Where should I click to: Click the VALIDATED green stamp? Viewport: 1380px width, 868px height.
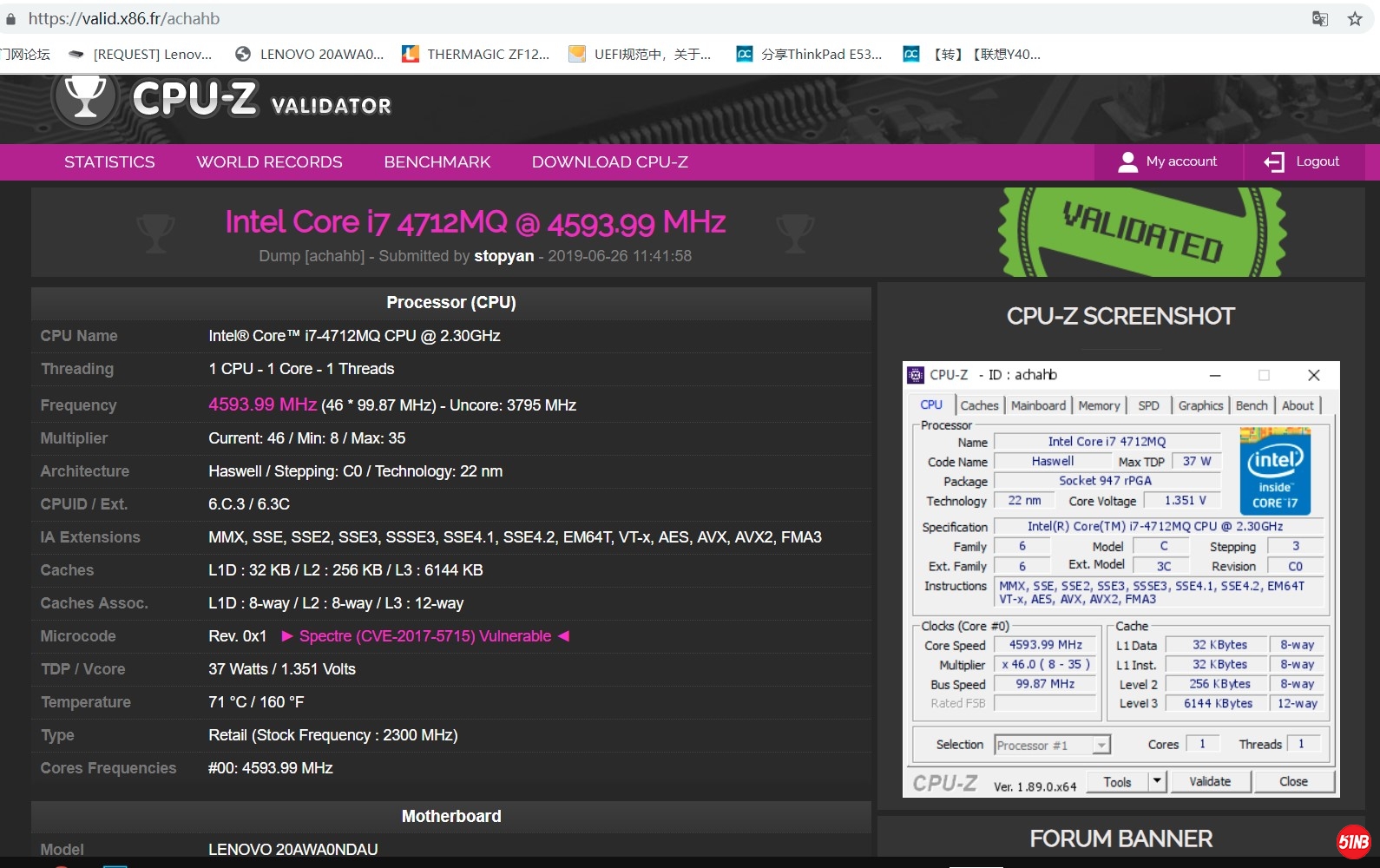click(x=1142, y=232)
